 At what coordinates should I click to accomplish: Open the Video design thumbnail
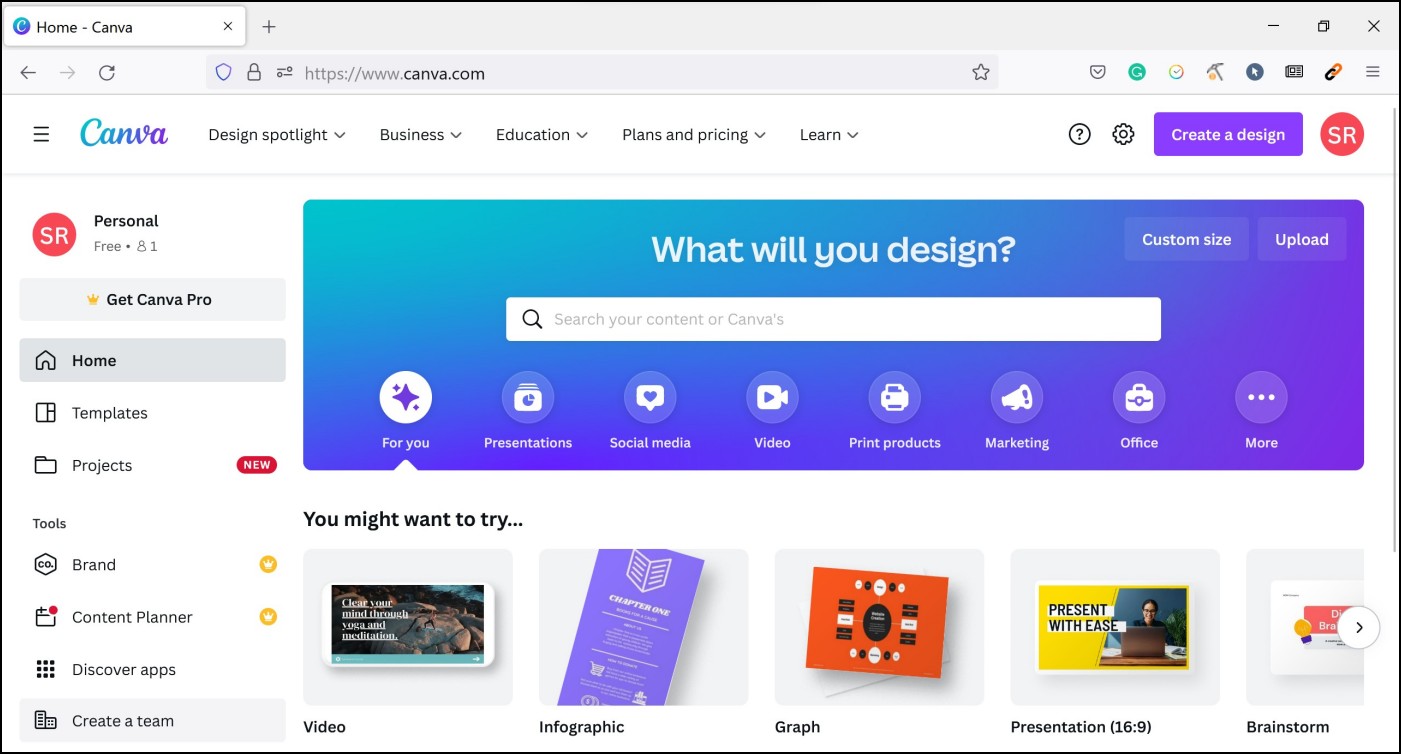point(408,627)
